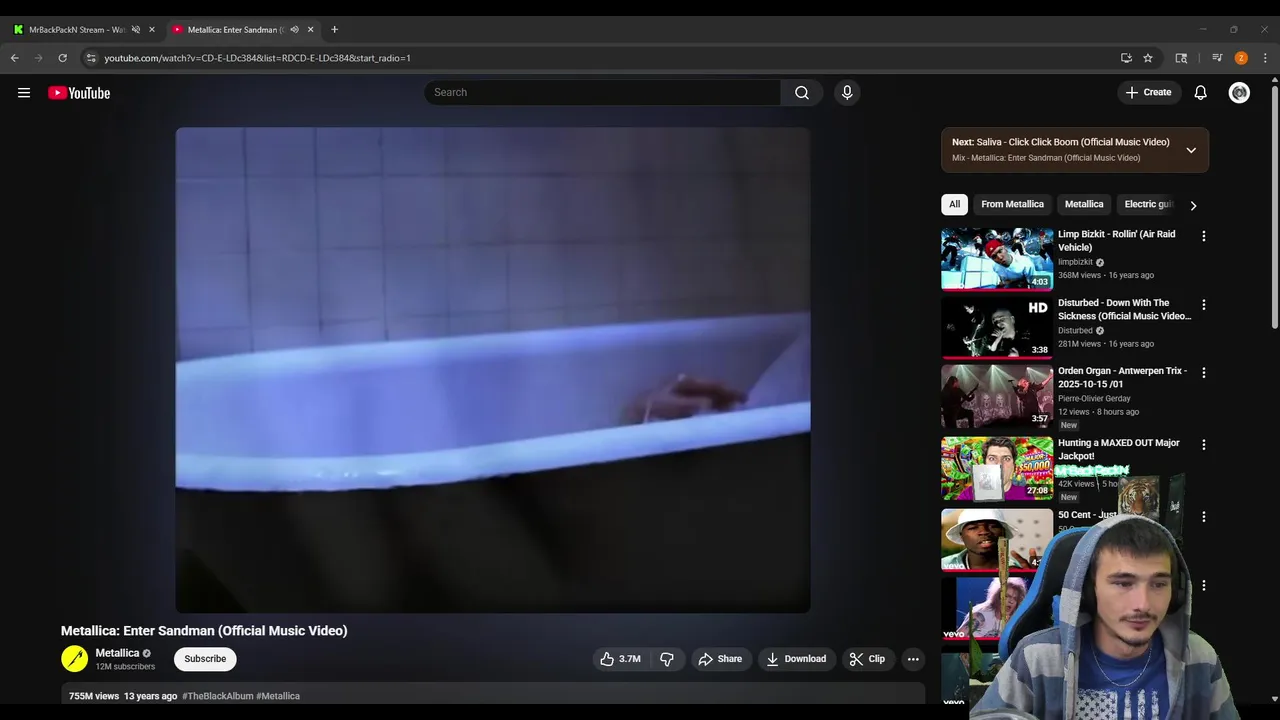Select the All filter chip
The width and height of the screenshot is (1280, 720).
[x=954, y=204]
